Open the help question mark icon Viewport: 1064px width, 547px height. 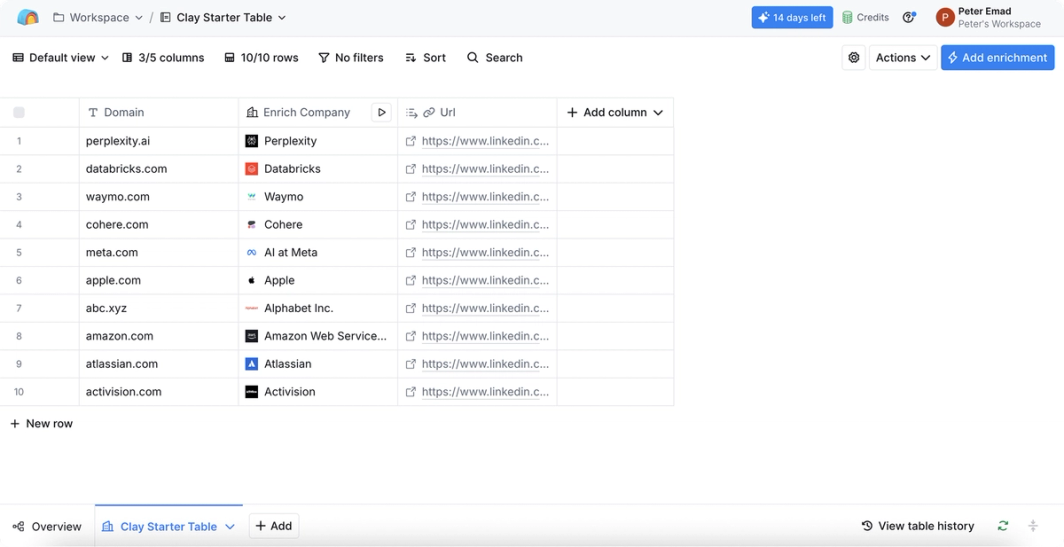pyautogui.click(x=909, y=18)
